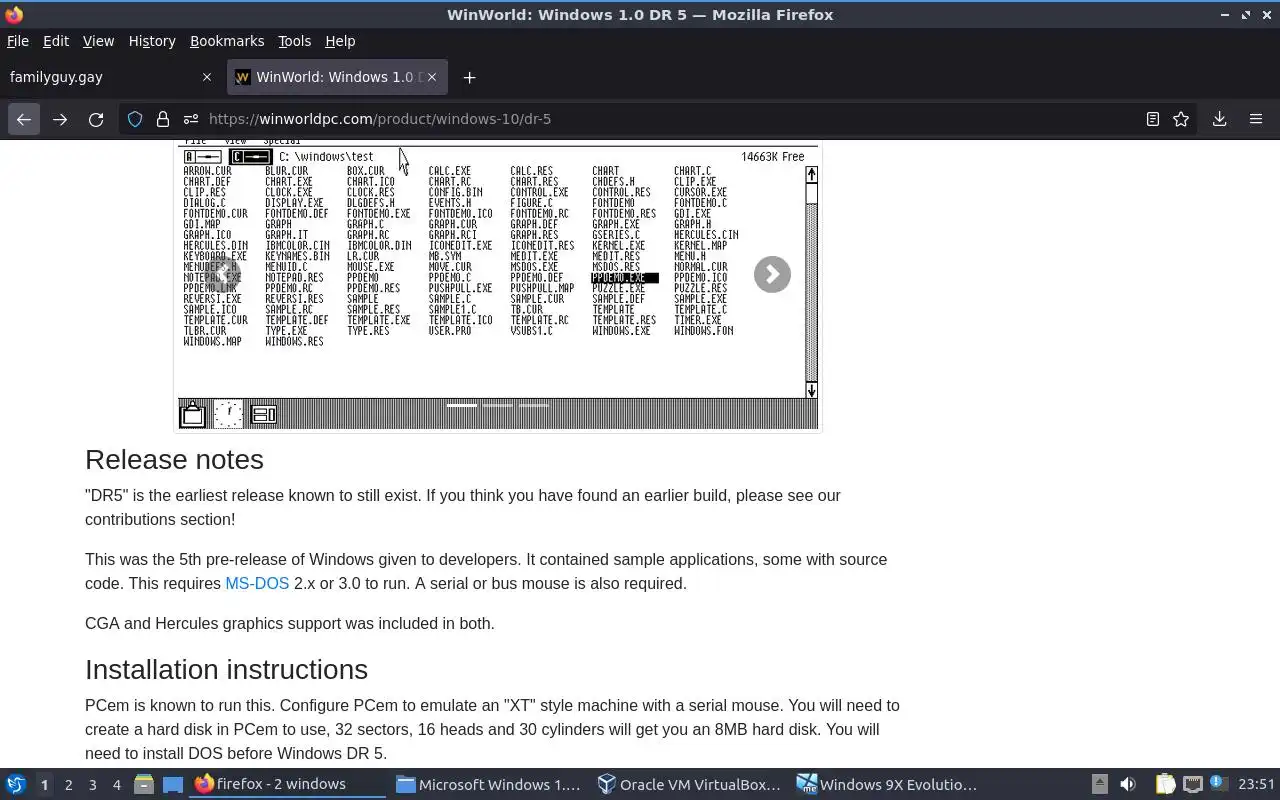Open the volume control in the system tray
Viewport: 1280px width, 800px height.
tap(1128, 784)
